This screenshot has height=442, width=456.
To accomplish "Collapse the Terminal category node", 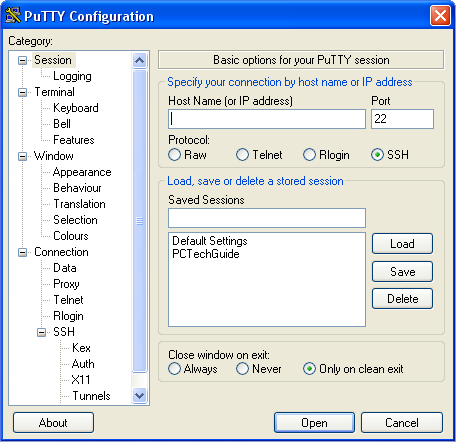I will point(22,92).
